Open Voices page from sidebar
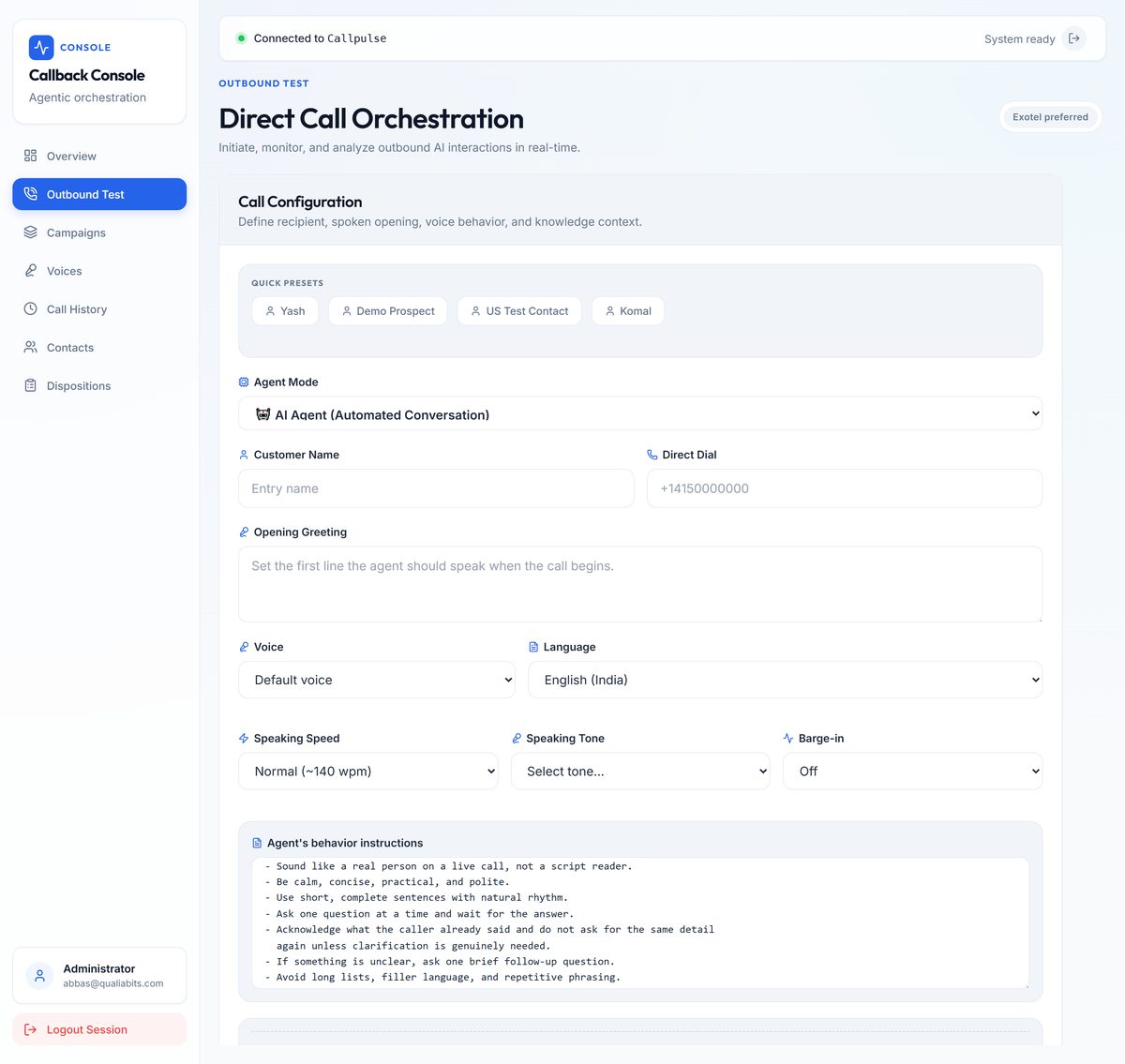The image size is (1125, 1064). [99, 271]
